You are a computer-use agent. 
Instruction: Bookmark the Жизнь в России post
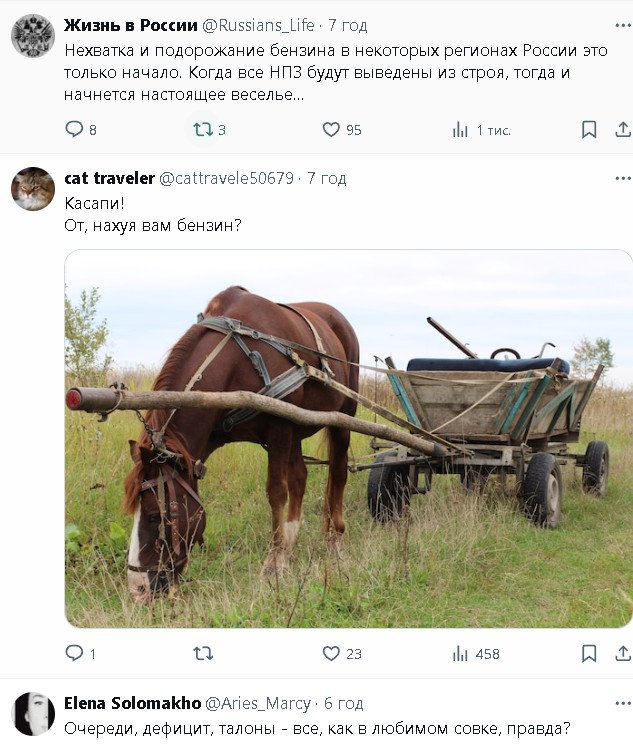(589, 129)
